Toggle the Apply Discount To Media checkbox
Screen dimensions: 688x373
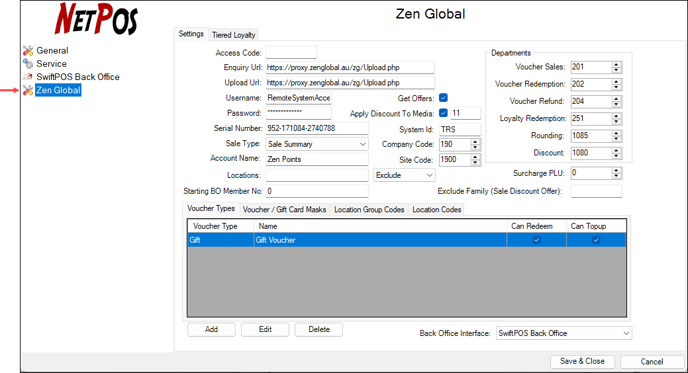click(x=443, y=113)
